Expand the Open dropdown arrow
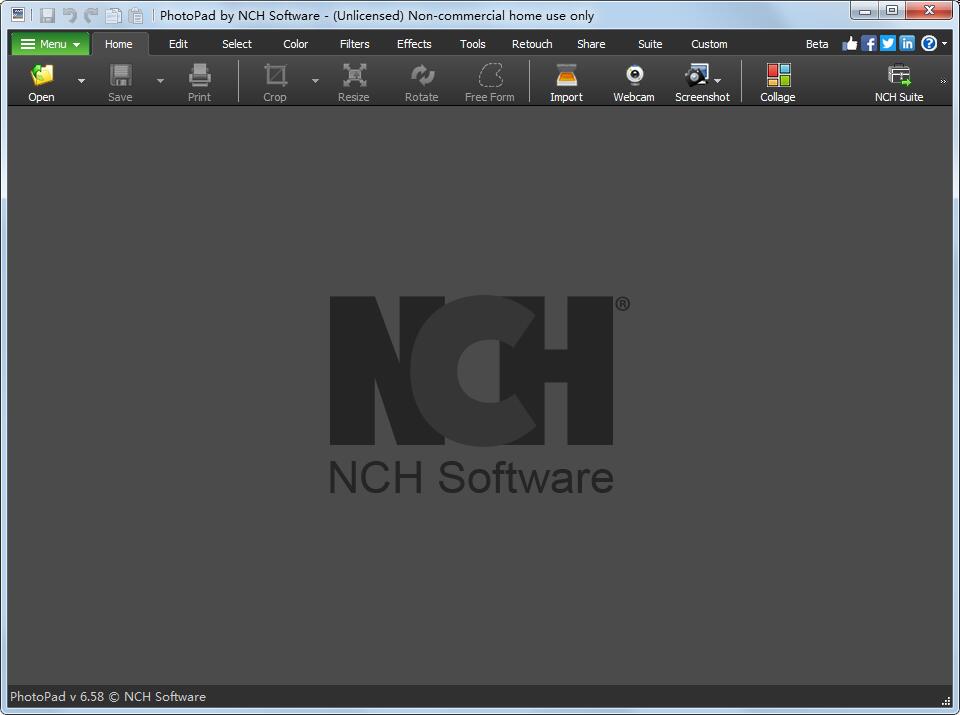Viewport: 960px width, 715px height. pos(81,81)
